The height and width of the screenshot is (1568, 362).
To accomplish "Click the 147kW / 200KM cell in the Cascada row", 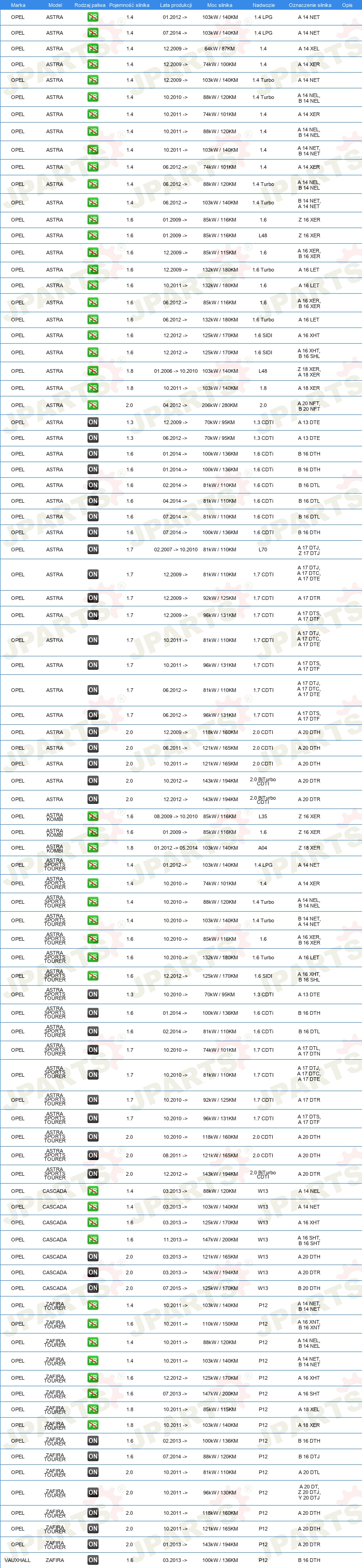I will [220, 1239].
